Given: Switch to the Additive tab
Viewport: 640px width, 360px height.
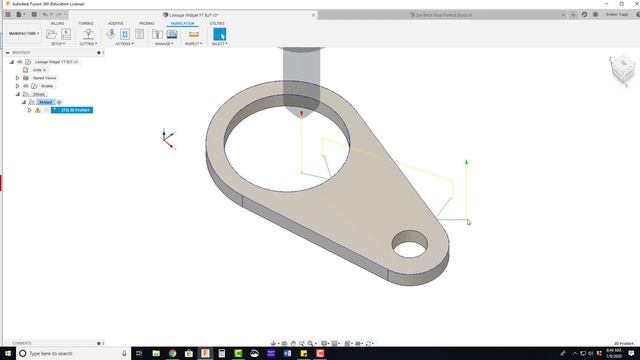Looking at the screenshot, I should 116,23.
